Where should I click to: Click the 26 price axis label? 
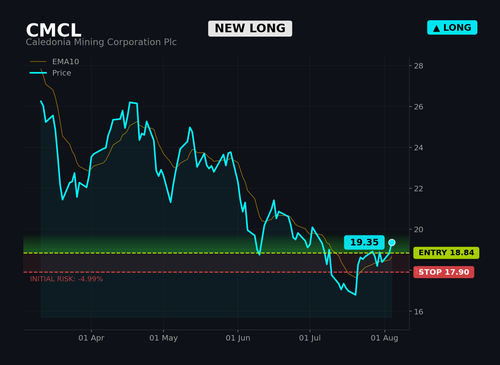(x=419, y=107)
